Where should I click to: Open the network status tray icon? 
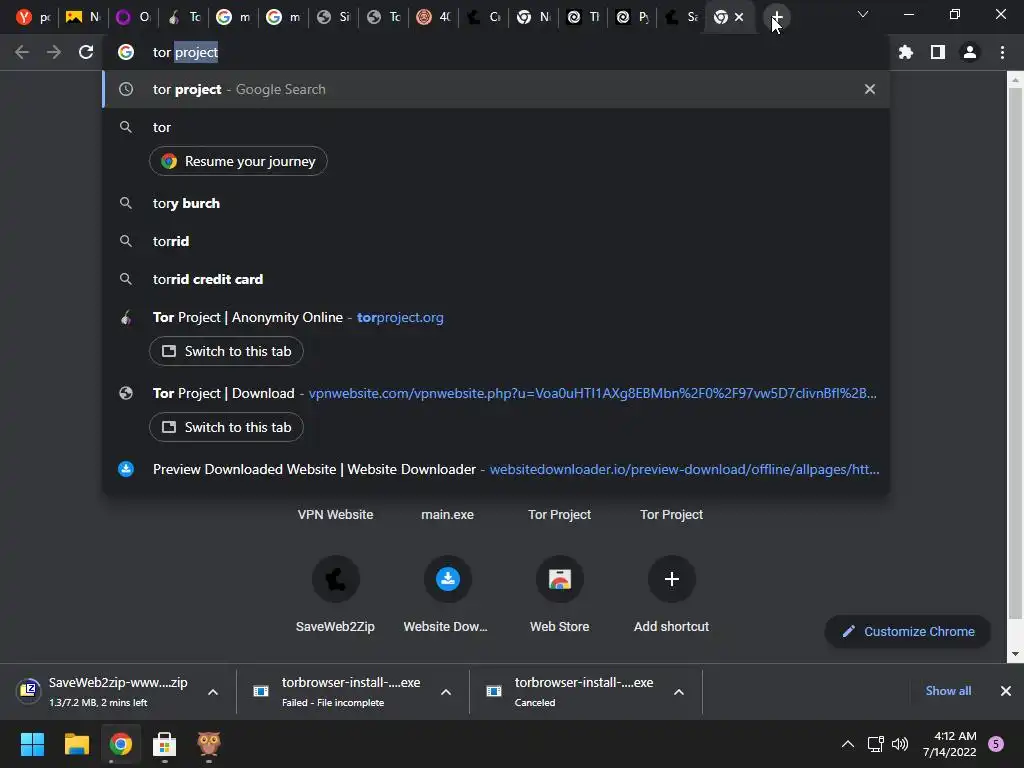click(x=875, y=744)
